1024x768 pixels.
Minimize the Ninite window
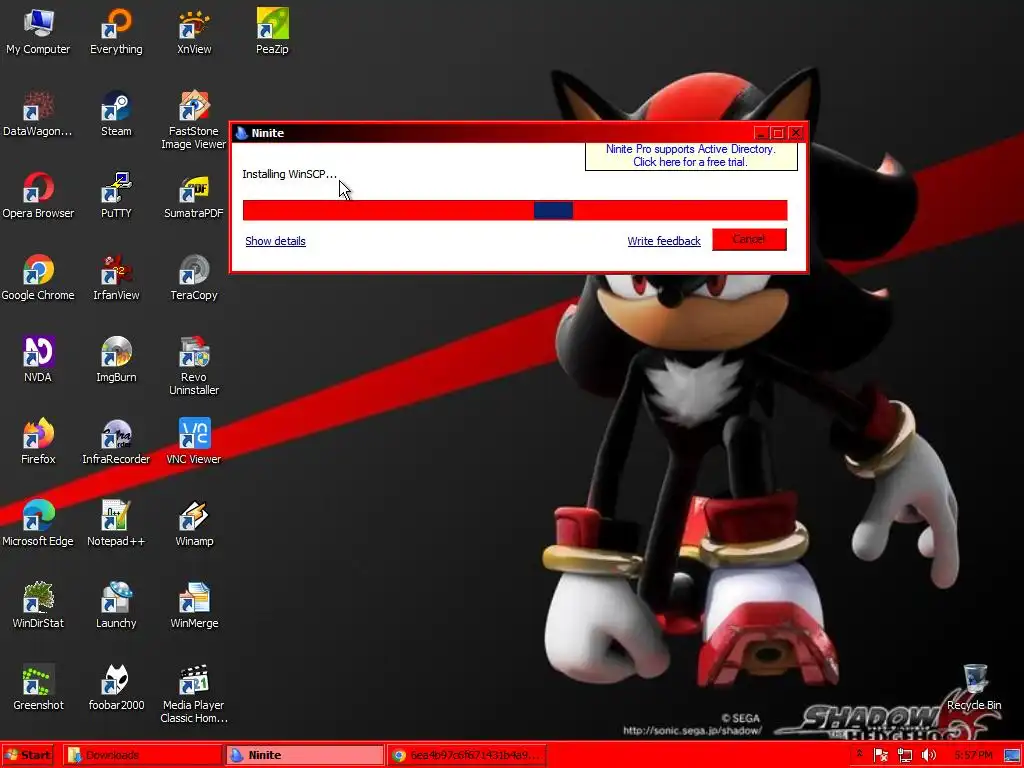[761, 133]
